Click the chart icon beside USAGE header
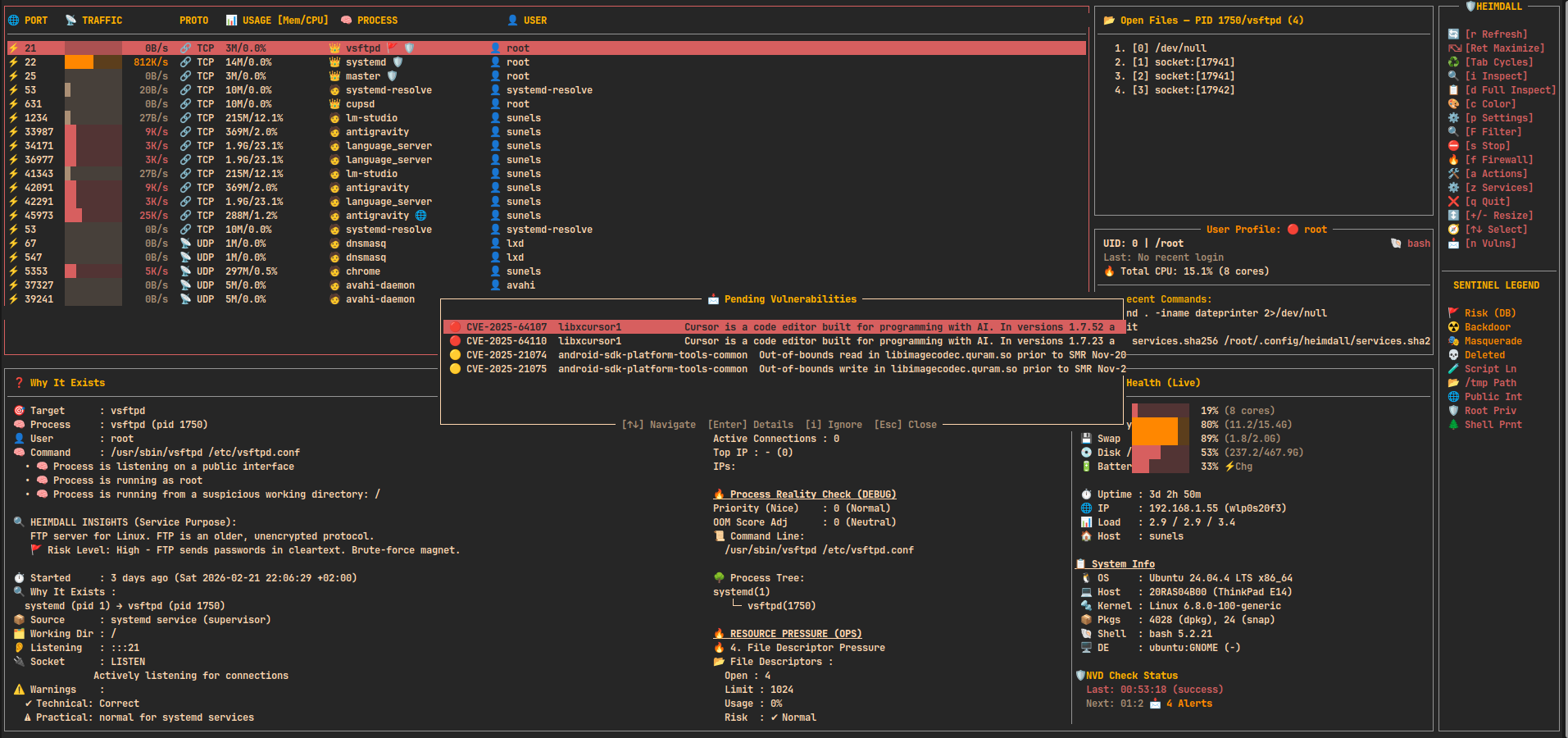1568x738 pixels. tap(231, 20)
